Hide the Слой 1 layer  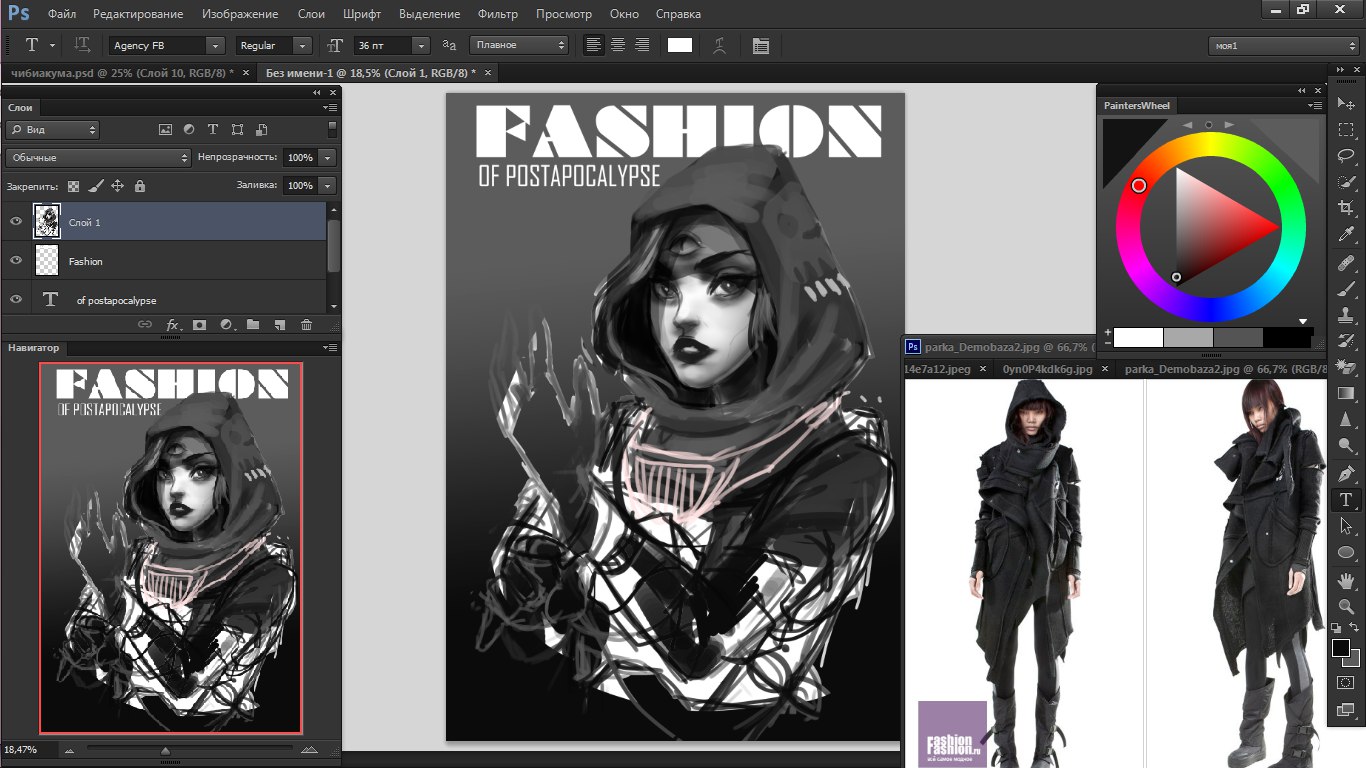click(15, 222)
